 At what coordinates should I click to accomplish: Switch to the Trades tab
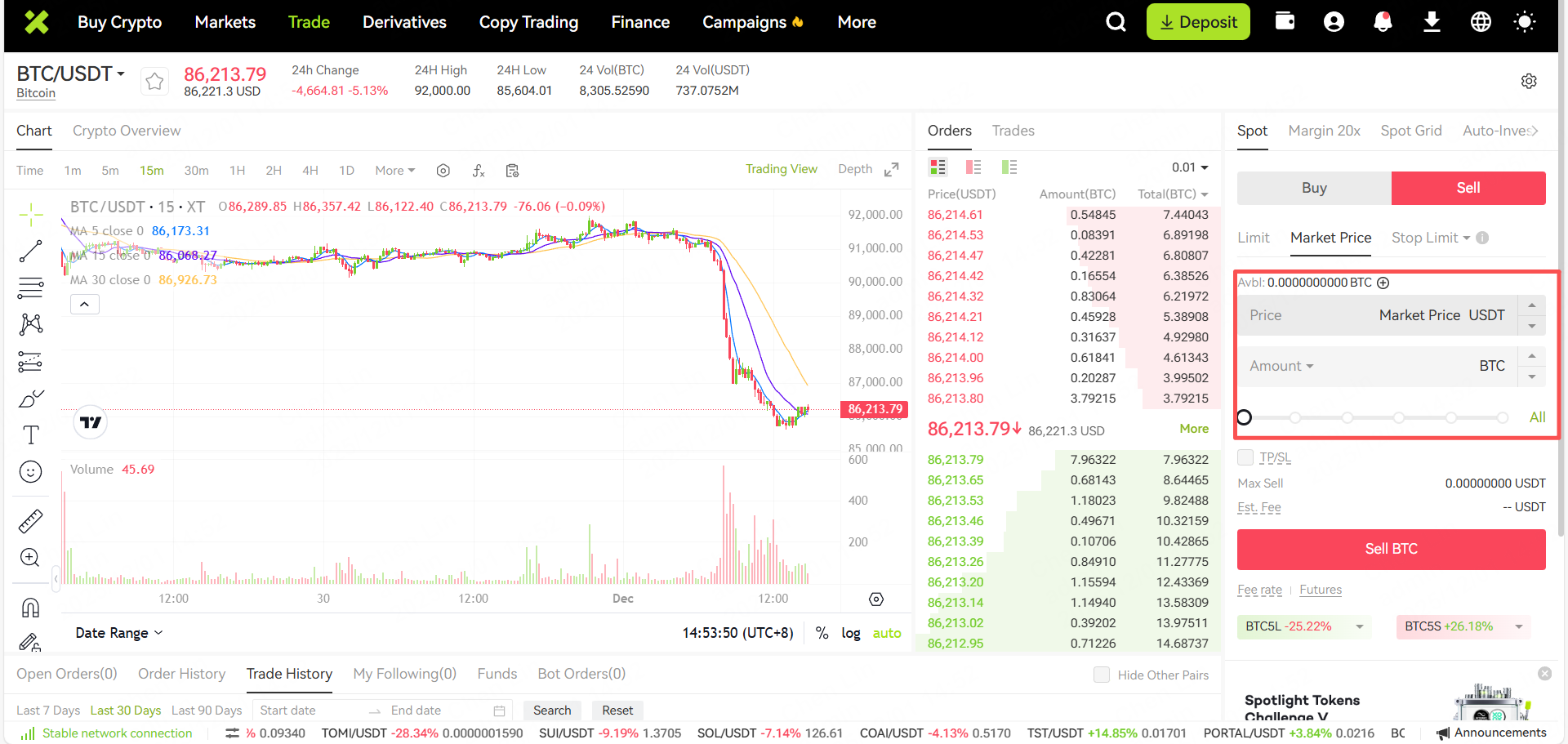pyautogui.click(x=1013, y=131)
